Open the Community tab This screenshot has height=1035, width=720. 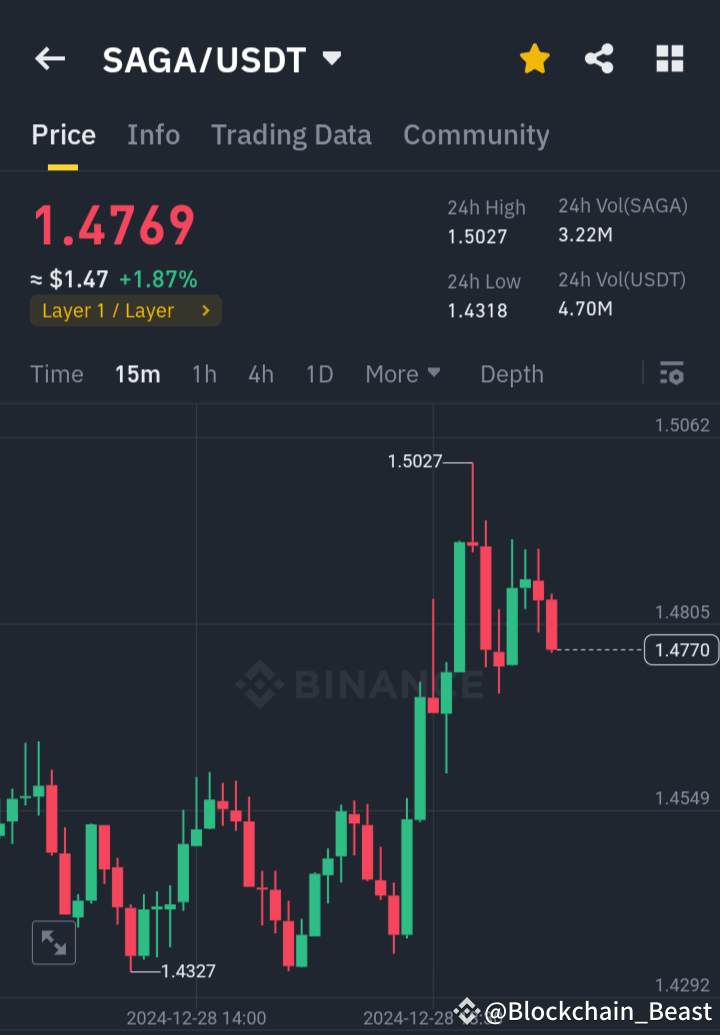[477, 135]
